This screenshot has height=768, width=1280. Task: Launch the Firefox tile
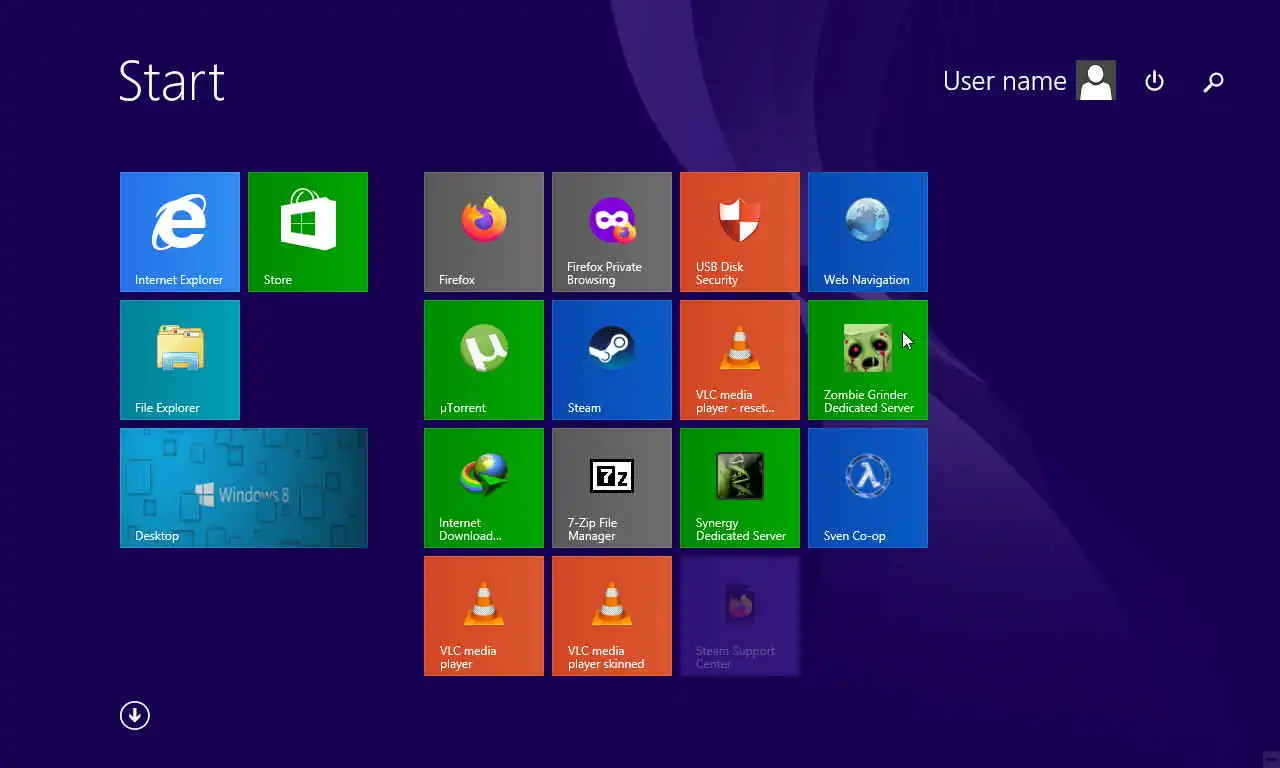click(484, 232)
